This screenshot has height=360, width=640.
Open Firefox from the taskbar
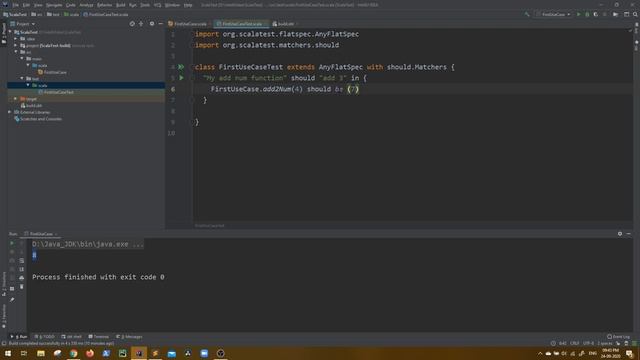click(x=90, y=353)
